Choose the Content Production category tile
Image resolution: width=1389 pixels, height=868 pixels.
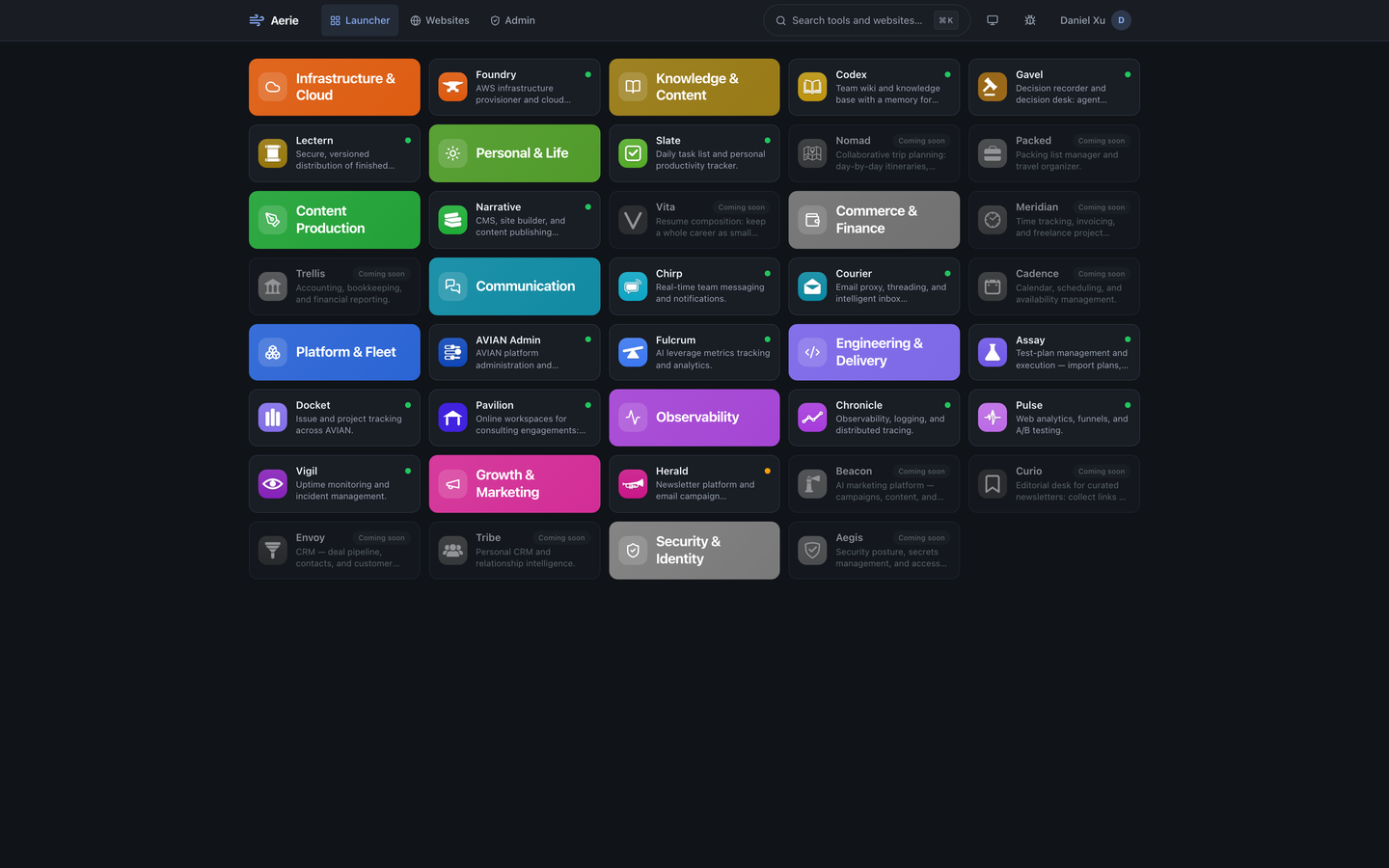[x=335, y=220]
